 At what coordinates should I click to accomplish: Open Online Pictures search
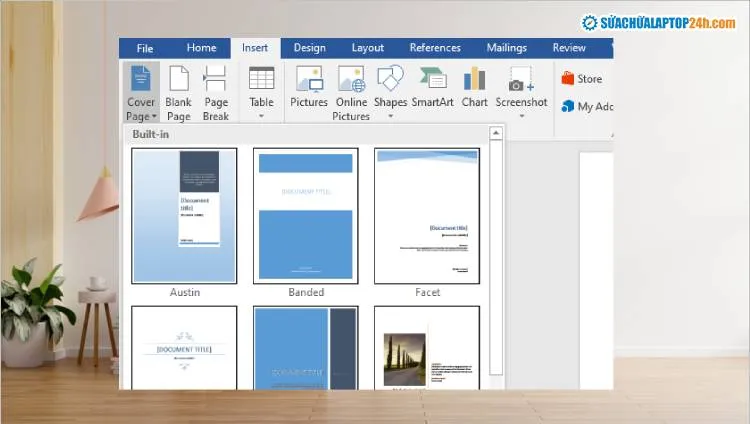[351, 92]
